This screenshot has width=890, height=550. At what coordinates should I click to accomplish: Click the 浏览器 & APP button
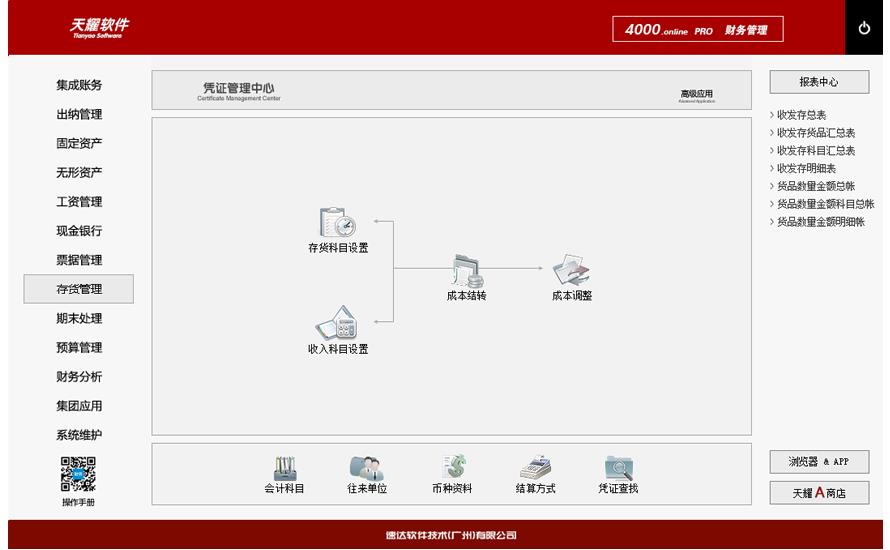[819, 461]
